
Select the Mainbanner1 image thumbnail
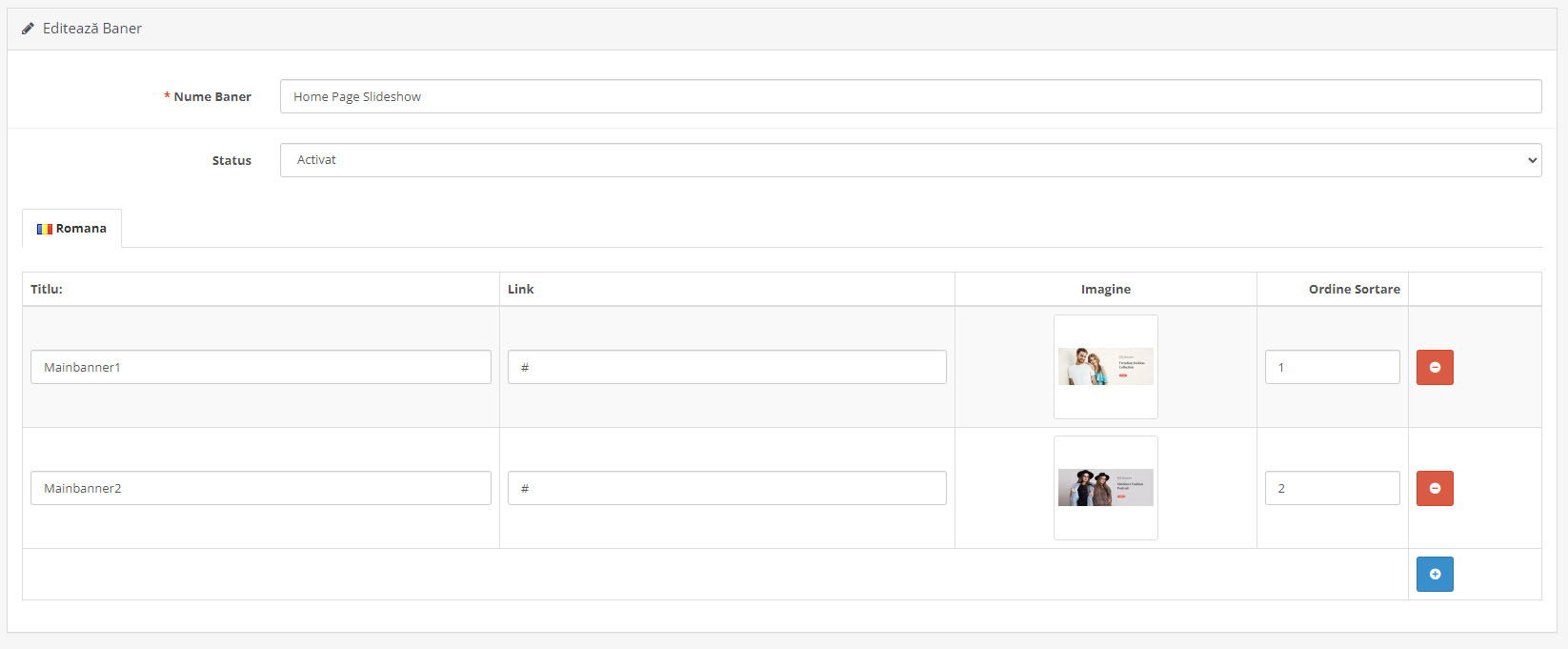pos(1106,367)
